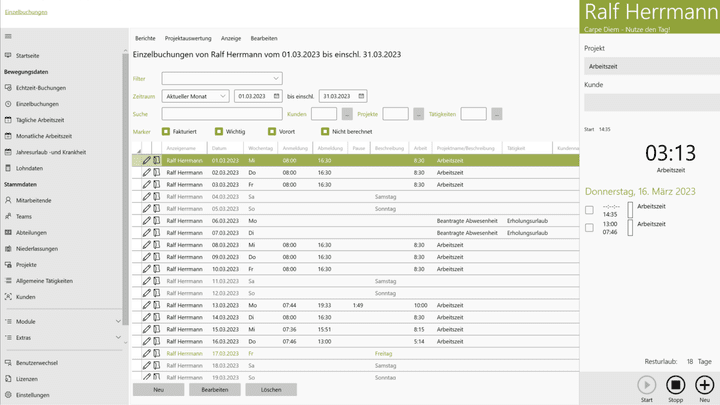Click document icon for 02.03.2023 row

pos(157,173)
